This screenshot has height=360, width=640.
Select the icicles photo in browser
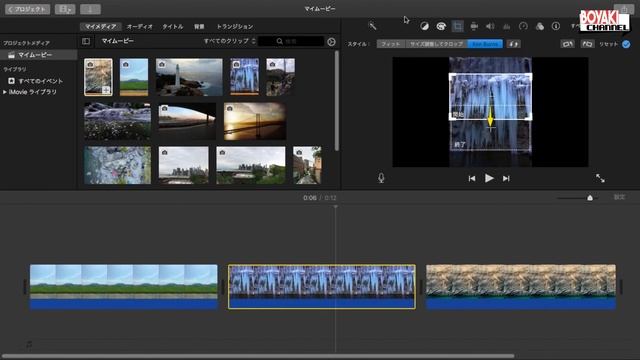pyautogui.click(x=244, y=77)
